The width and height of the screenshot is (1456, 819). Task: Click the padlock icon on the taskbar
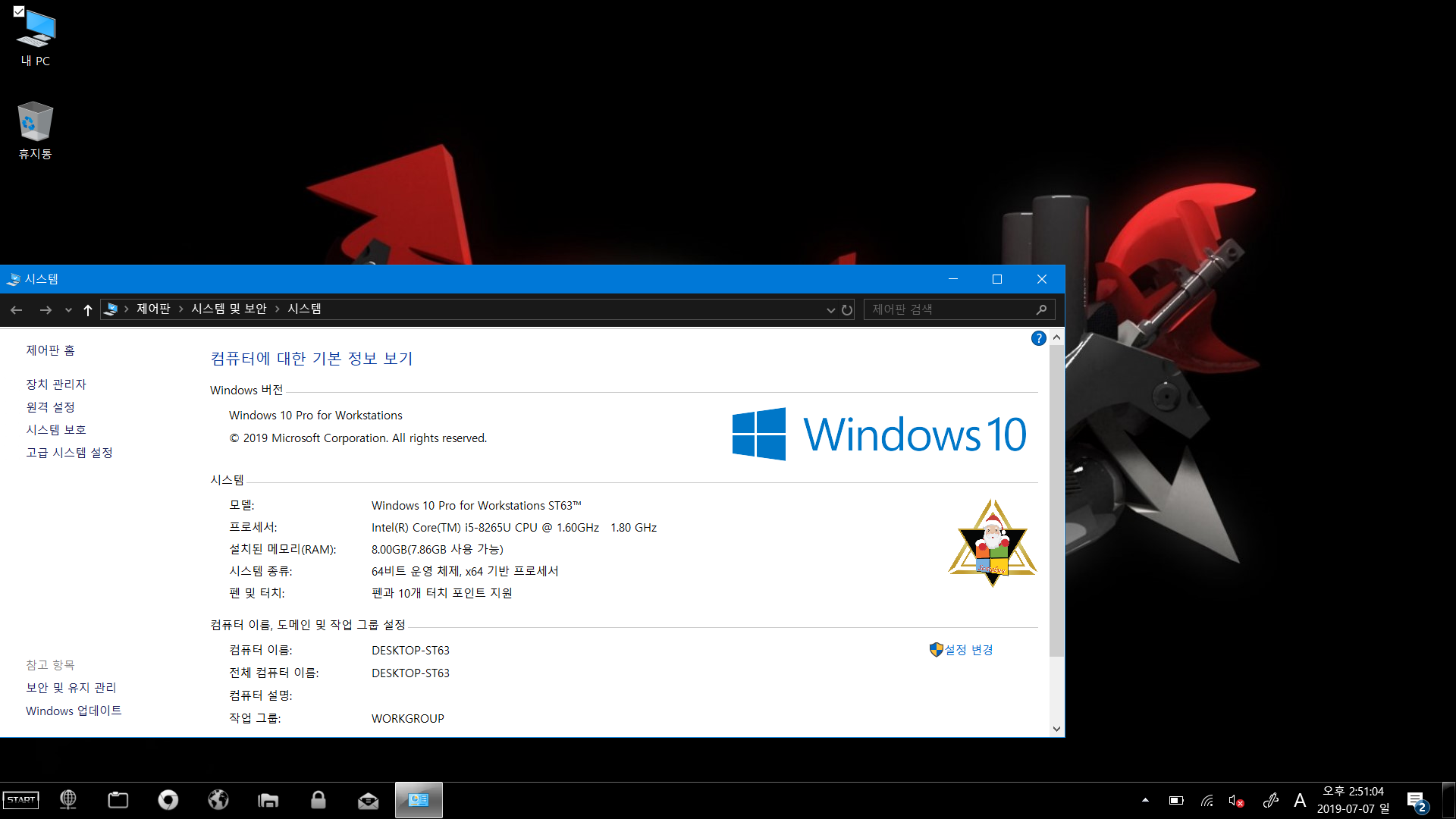[318, 800]
